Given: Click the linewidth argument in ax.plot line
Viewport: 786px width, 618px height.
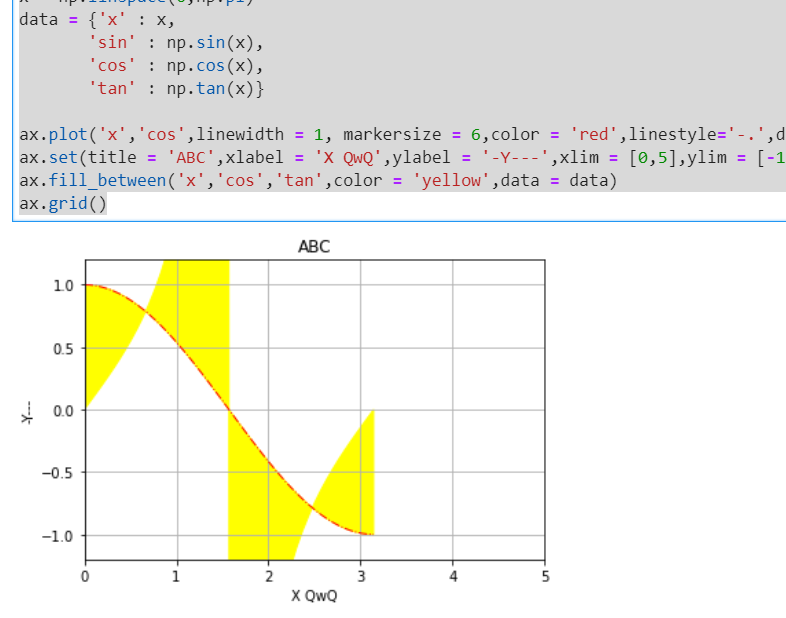Looking at the screenshot, I should (260, 135).
